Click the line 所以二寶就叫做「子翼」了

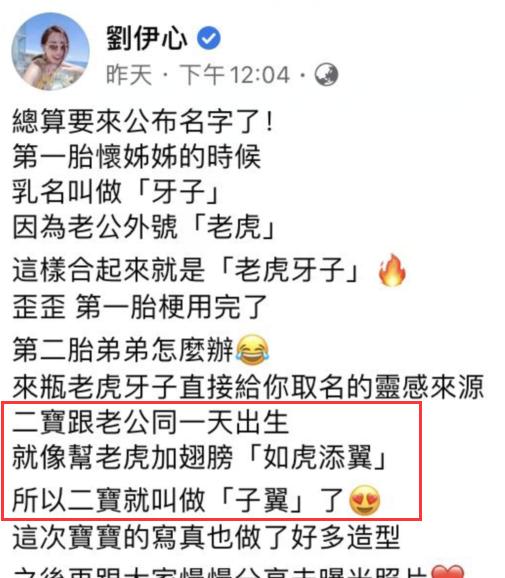tap(178, 500)
